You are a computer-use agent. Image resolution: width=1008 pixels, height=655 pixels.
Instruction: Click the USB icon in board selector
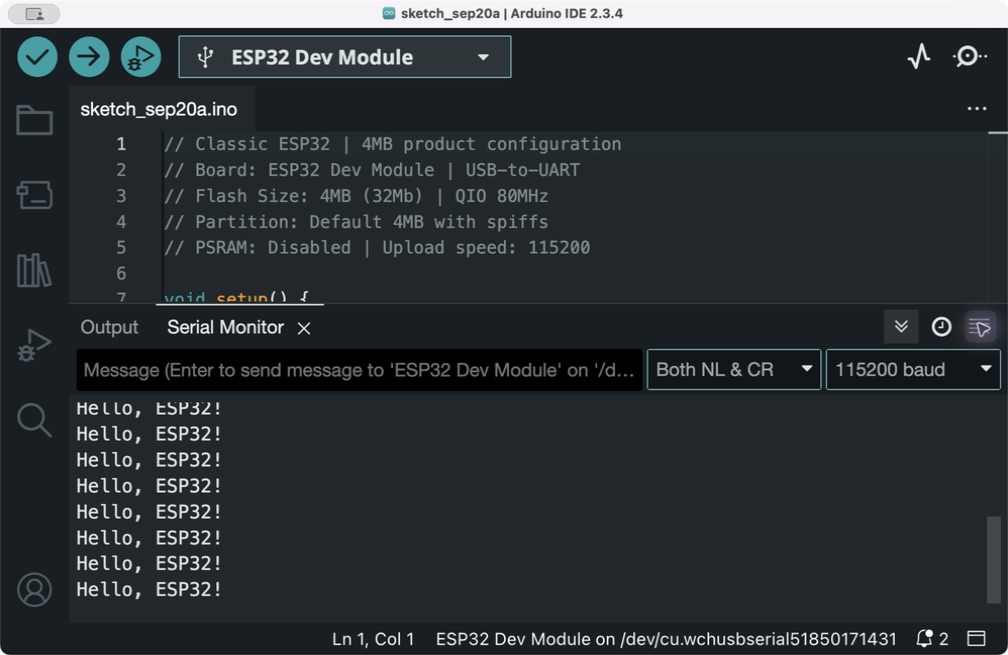coord(205,57)
